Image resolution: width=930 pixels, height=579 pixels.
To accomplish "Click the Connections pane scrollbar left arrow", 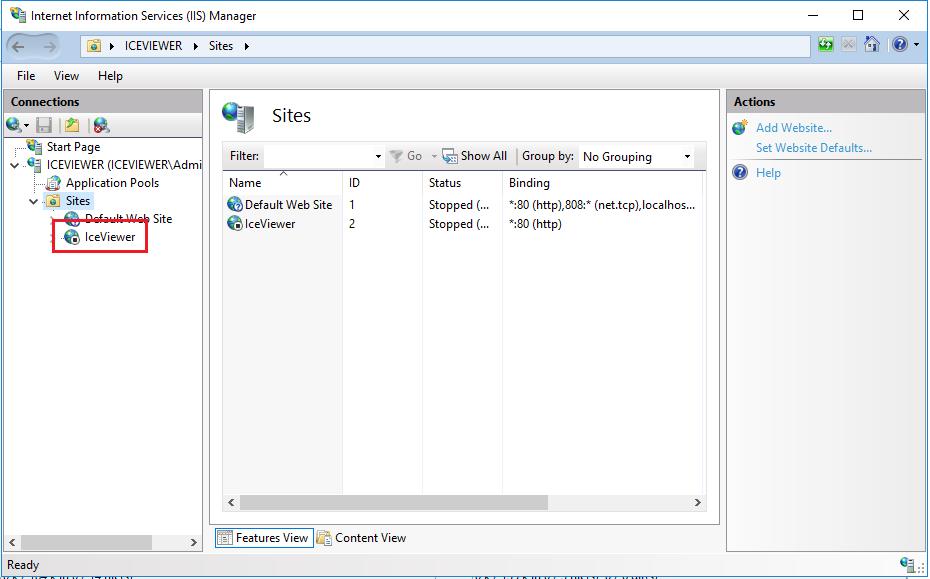I will pos(12,542).
